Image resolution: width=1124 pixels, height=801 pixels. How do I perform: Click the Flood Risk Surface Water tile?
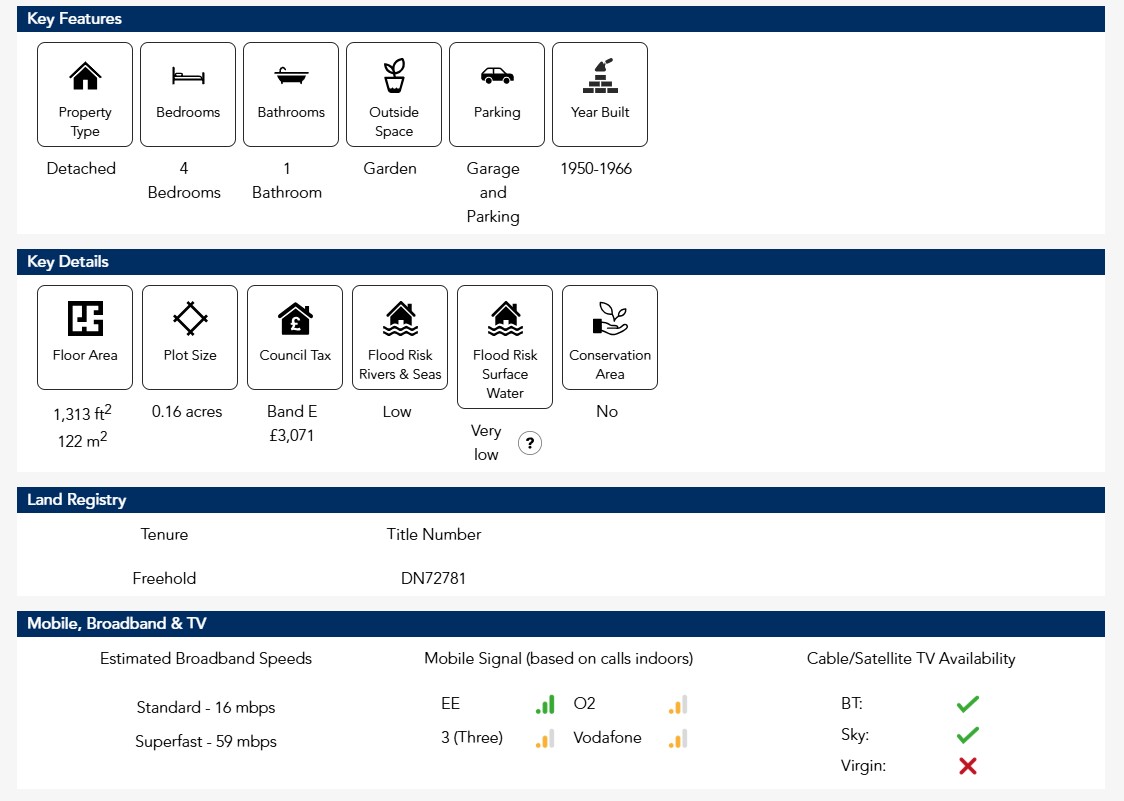[x=505, y=347]
